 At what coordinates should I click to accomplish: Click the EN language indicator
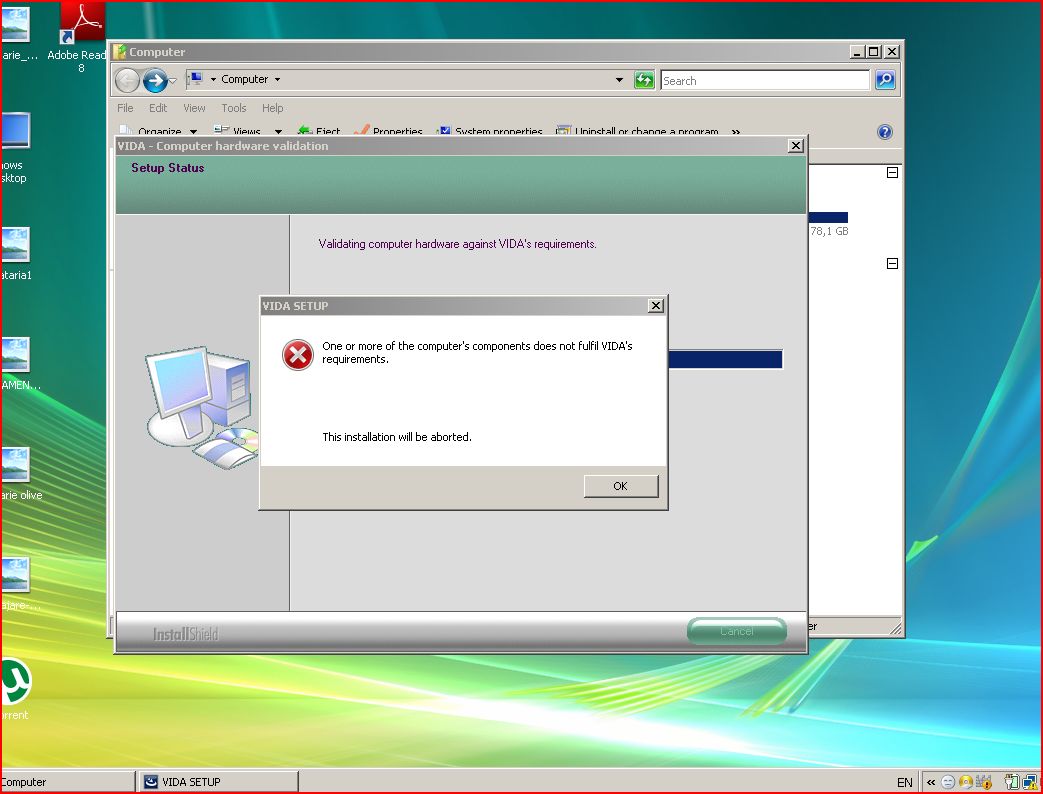(x=905, y=783)
